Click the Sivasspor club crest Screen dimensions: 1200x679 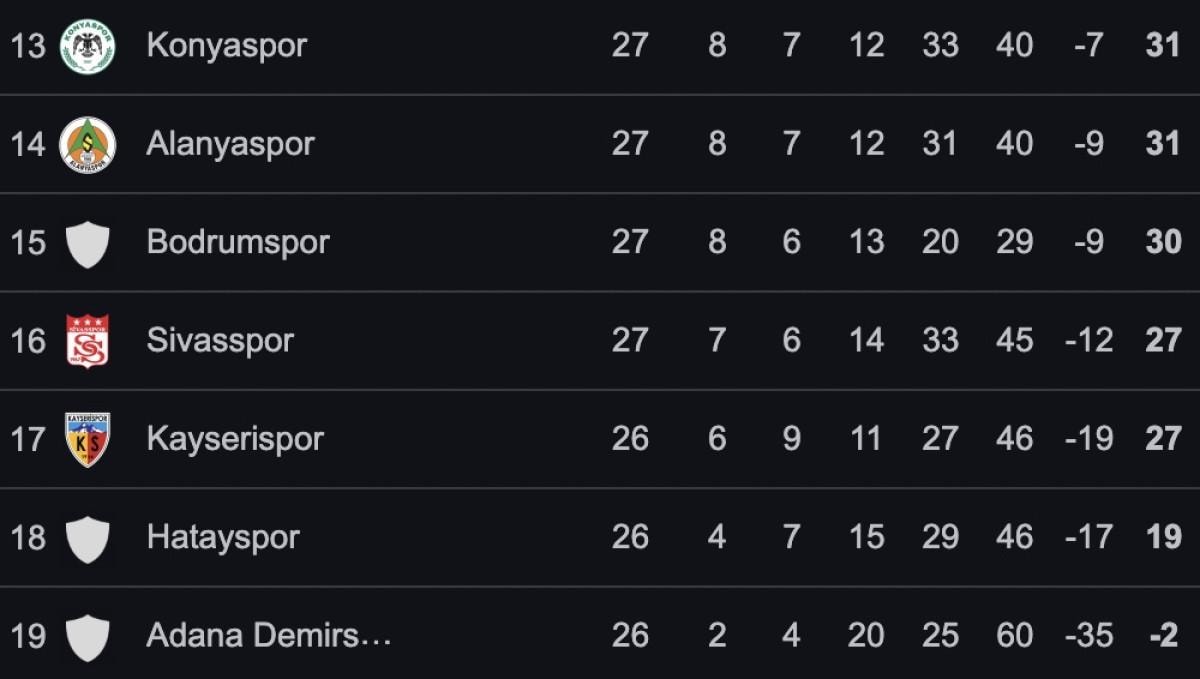pyautogui.click(x=88, y=341)
